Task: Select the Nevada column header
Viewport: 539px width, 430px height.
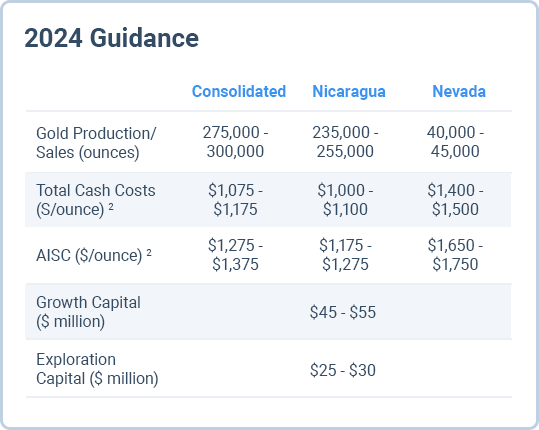Action: [x=459, y=91]
